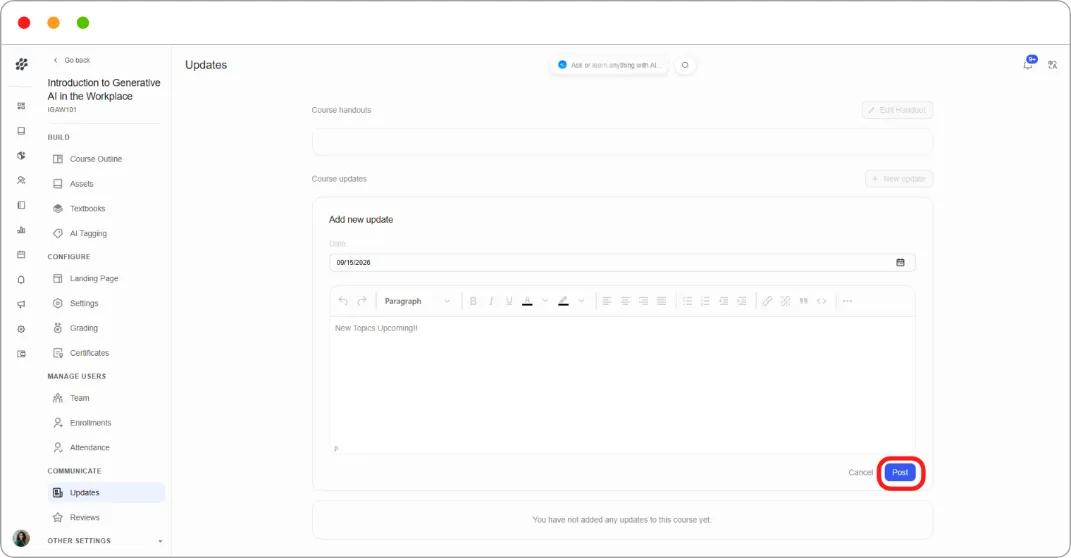This screenshot has height=558, width=1071.
Task: Open the date picker calendar icon
Action: point(900,262)
